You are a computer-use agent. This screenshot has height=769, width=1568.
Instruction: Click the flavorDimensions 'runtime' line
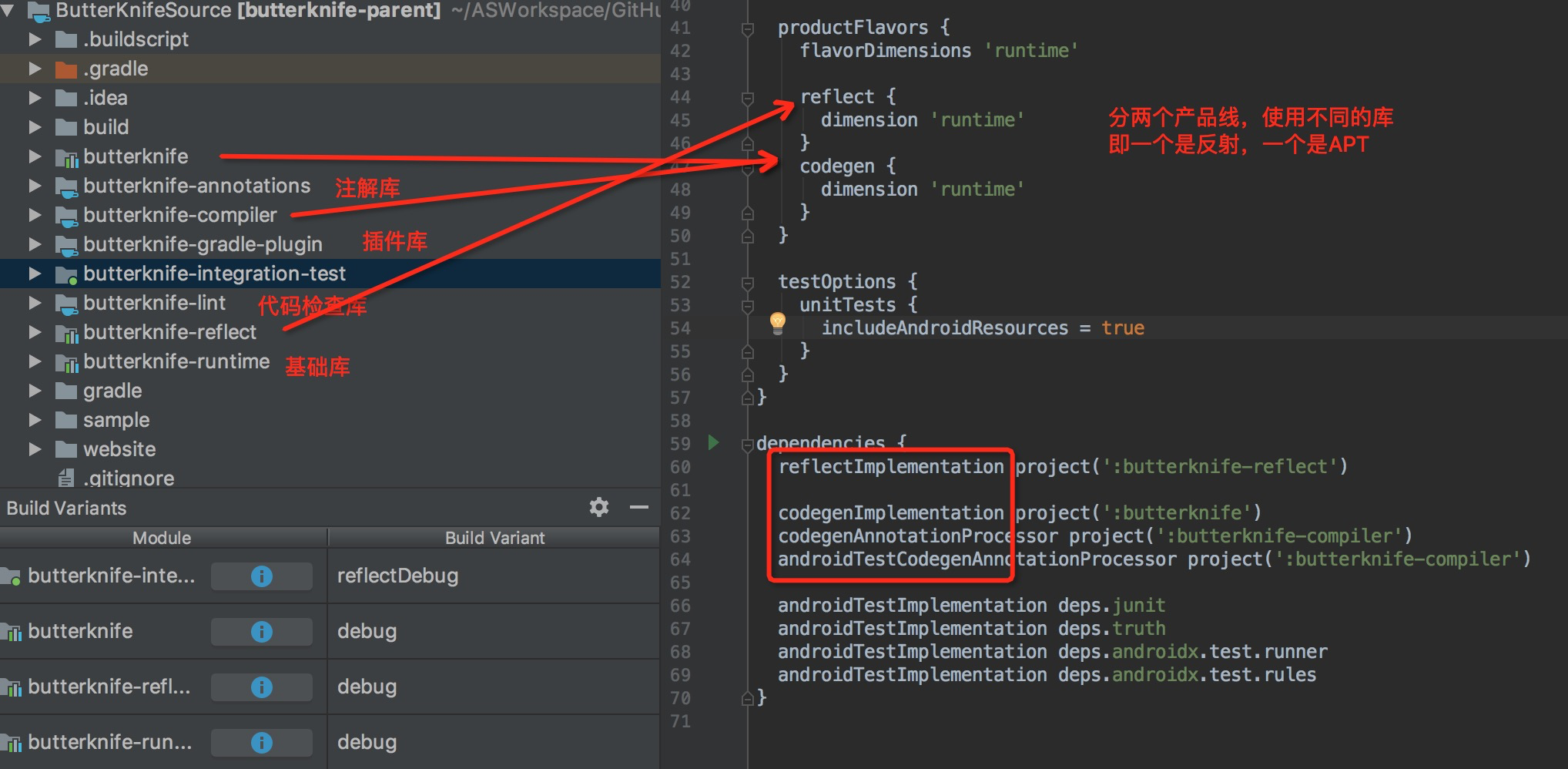pyautogui.click(x=939, y=51)
